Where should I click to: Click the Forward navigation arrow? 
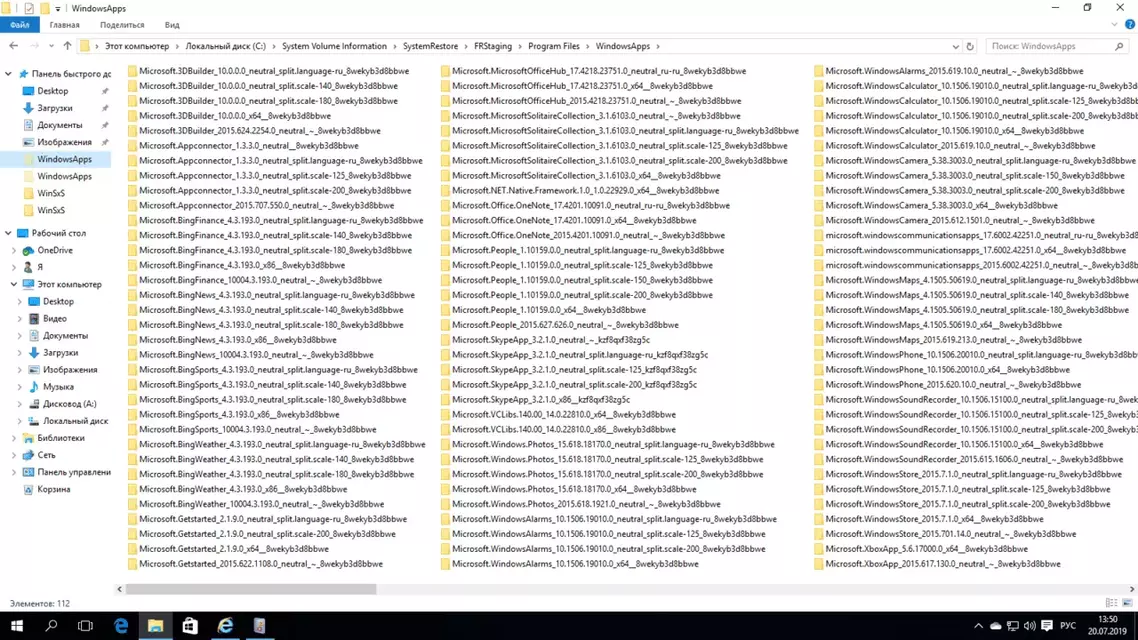click(34, 46)
